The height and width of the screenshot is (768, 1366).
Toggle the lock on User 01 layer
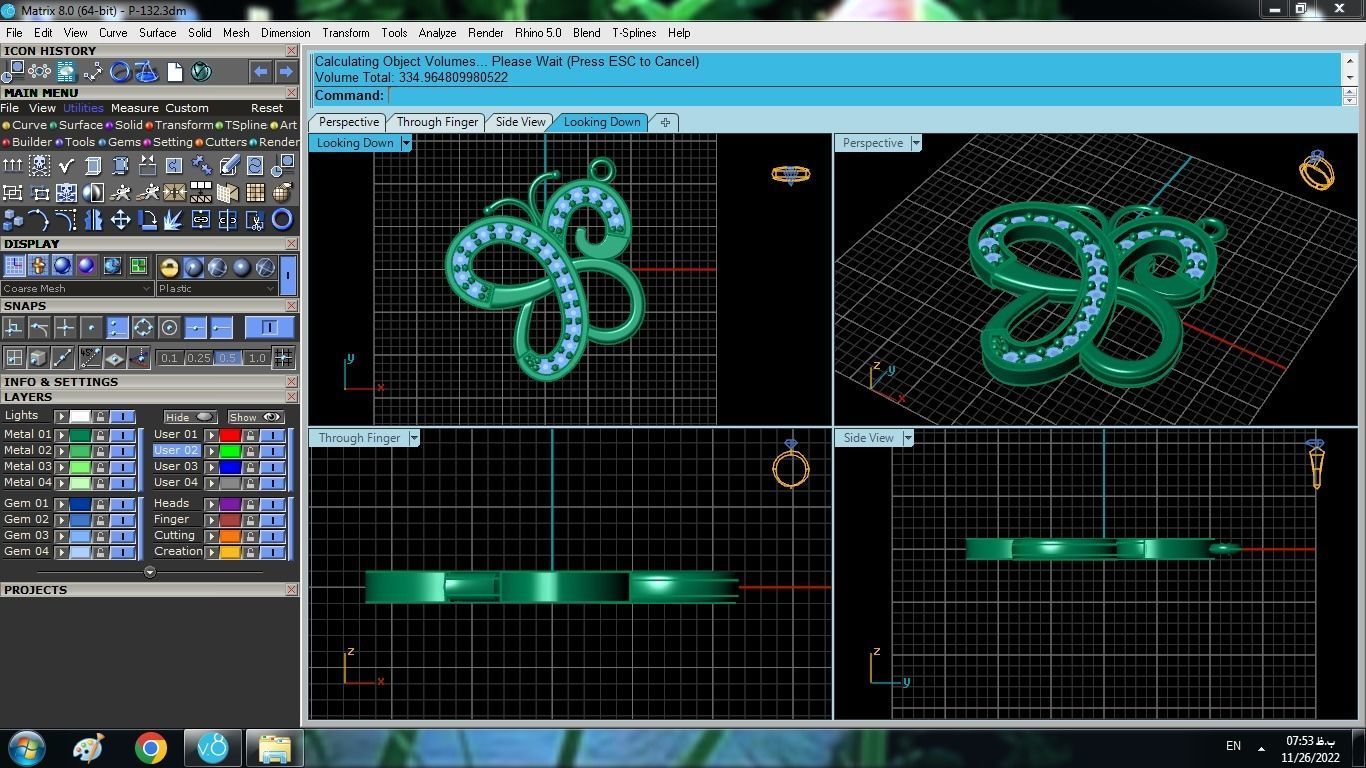tap(250, 435)
